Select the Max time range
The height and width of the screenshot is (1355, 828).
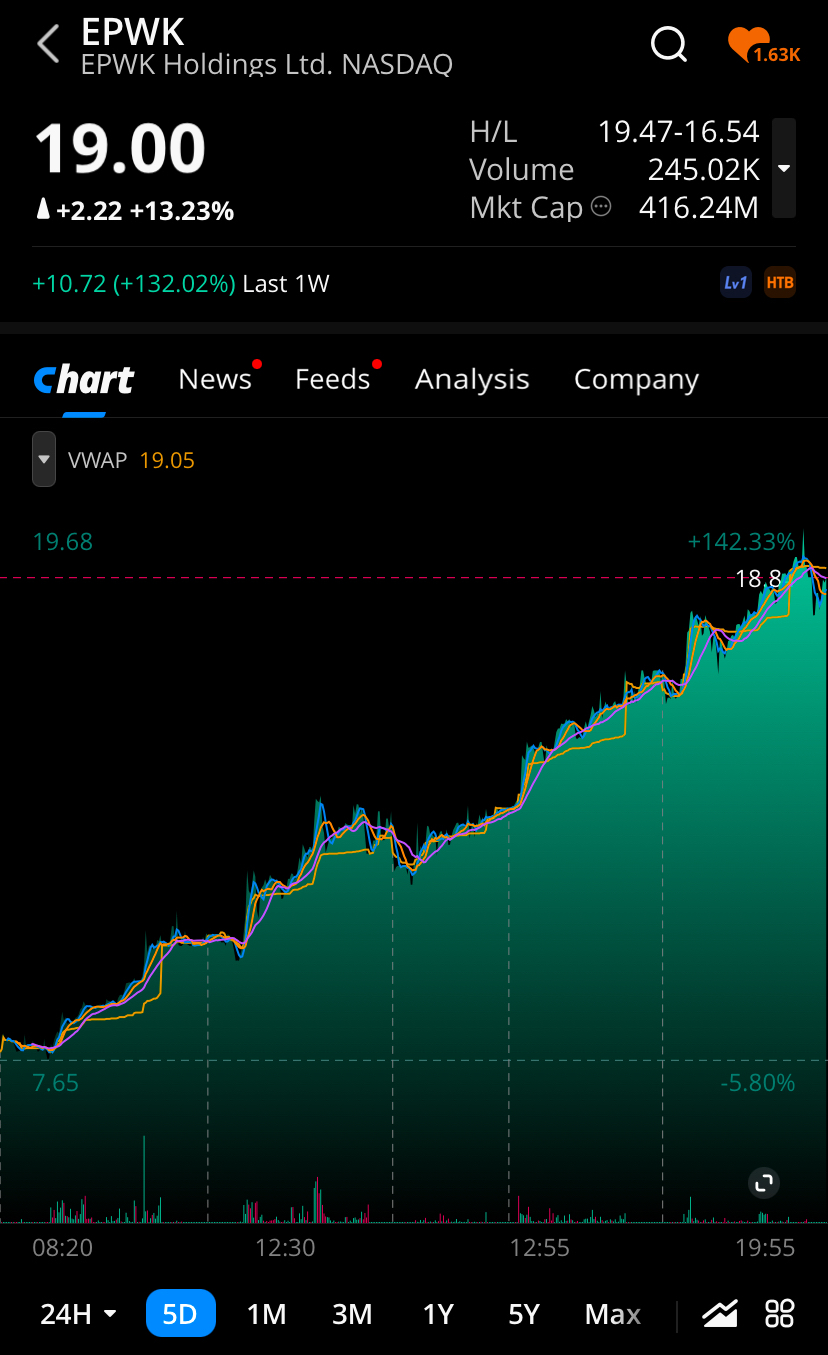click(613, 1313)
